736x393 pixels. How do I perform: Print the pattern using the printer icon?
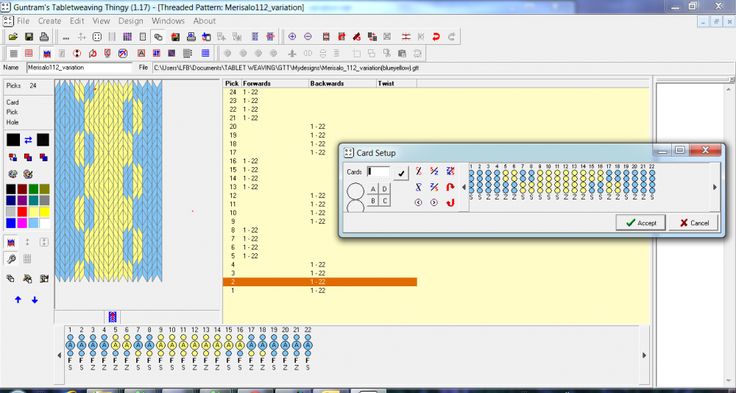coord(44,37)
